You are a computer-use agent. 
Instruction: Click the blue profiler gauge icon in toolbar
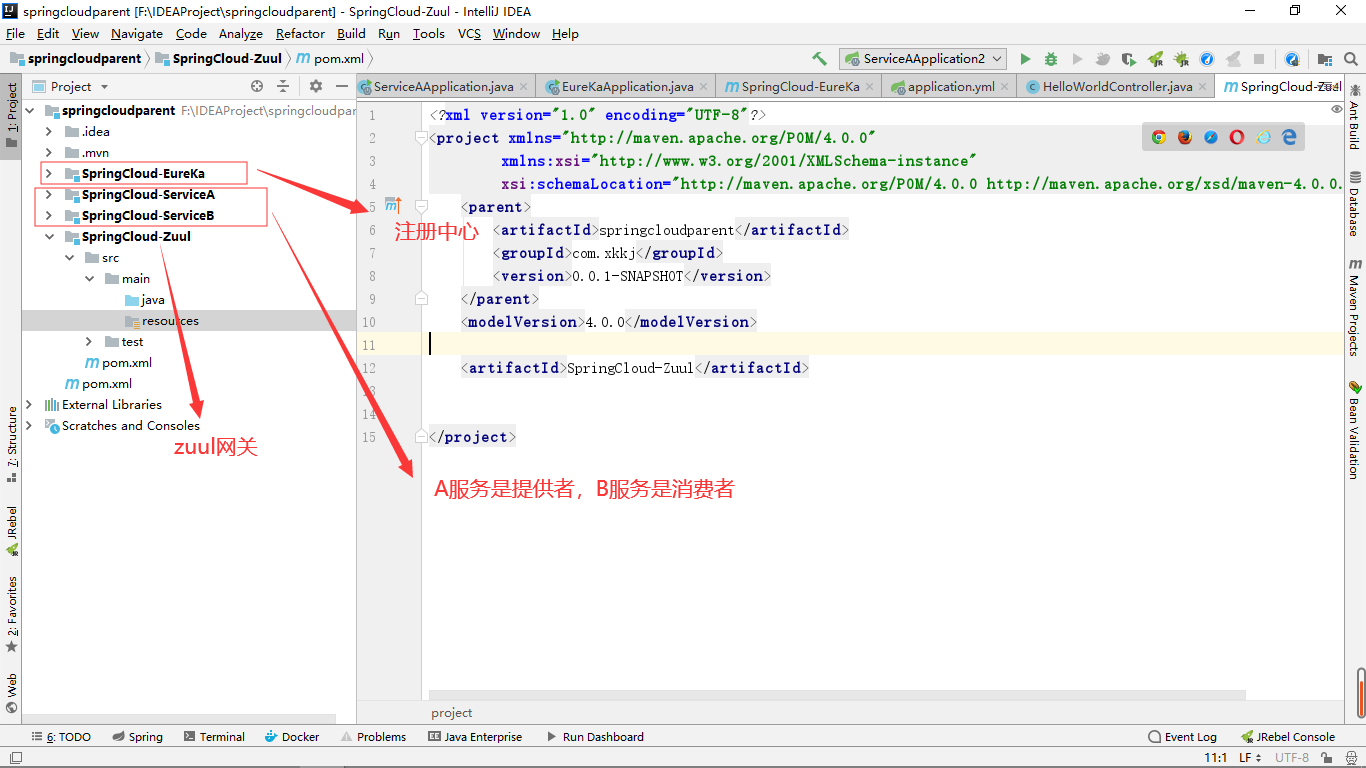(1207, 59)
